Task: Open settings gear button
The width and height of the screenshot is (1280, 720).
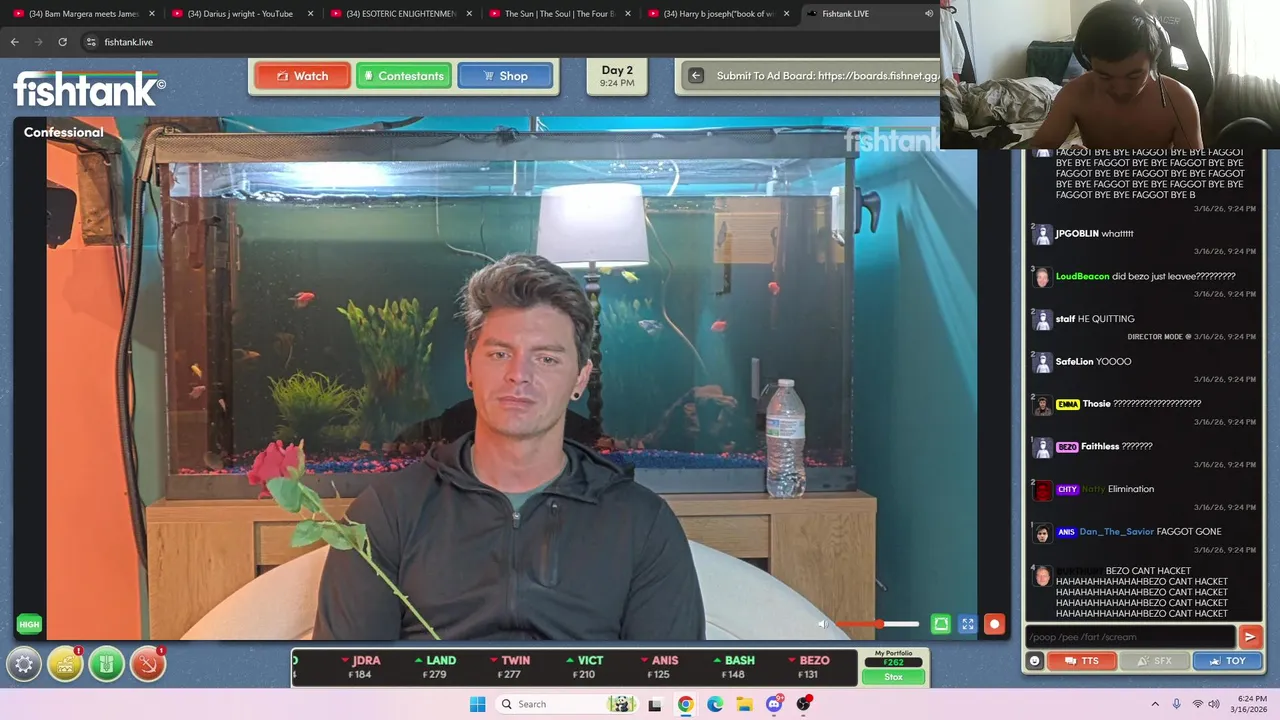Action: coord(24,664)
